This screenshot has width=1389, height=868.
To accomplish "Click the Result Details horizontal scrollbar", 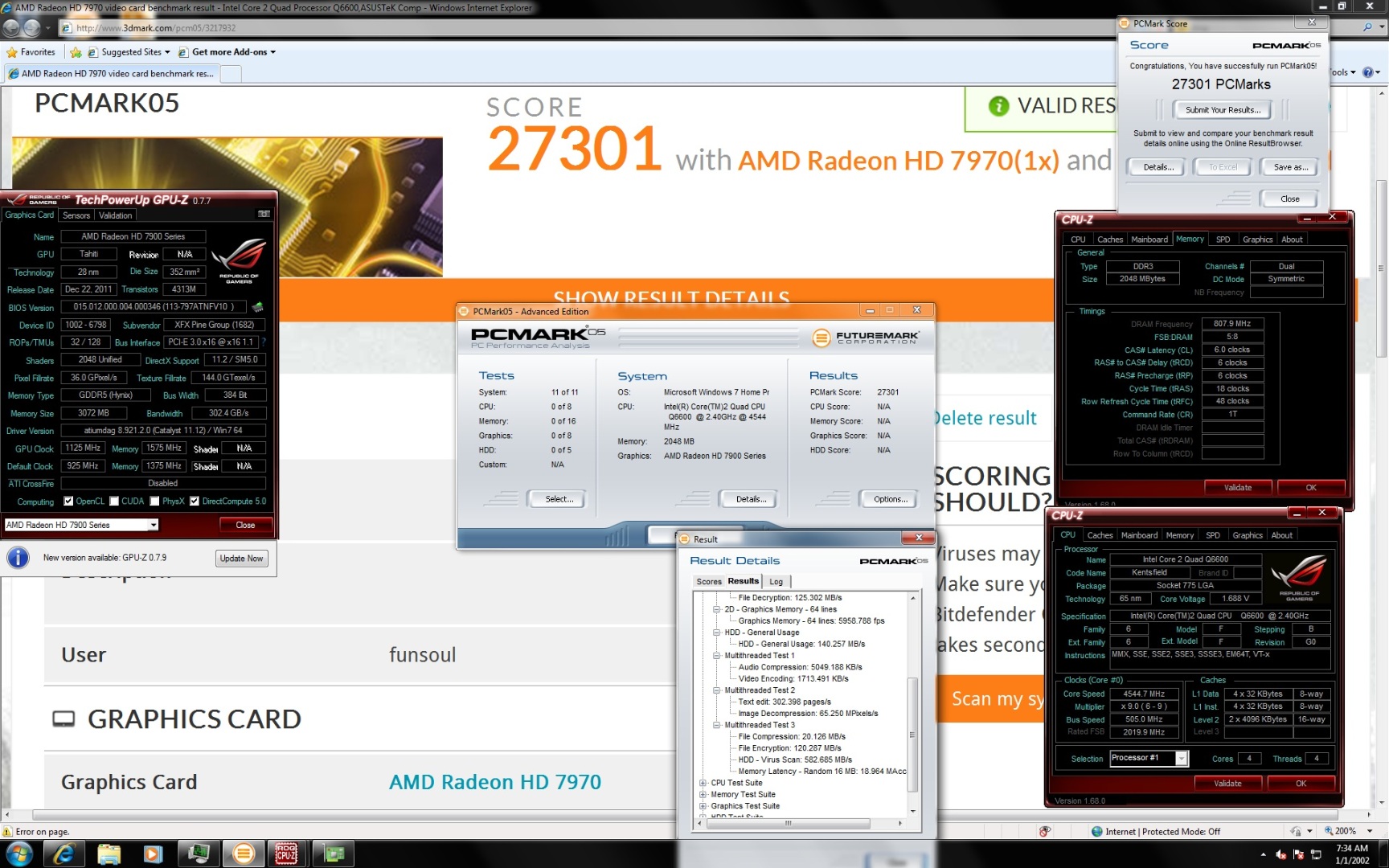I will 787,823.
